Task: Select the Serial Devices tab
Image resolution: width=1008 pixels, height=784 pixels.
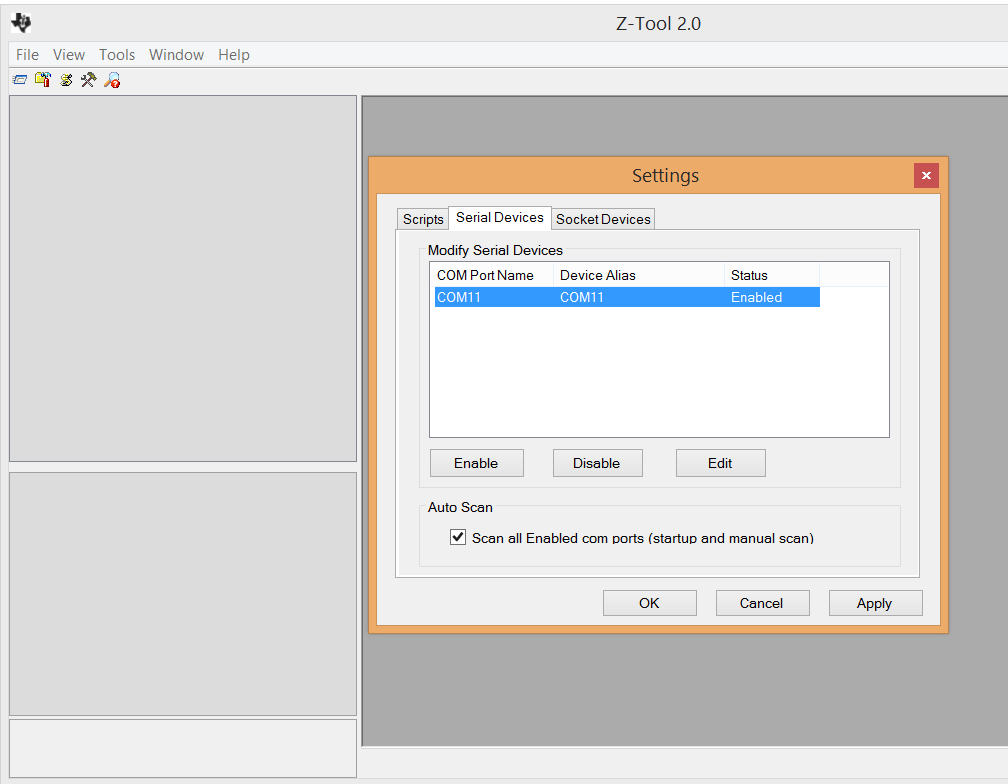Action: (x=500, y=217)
